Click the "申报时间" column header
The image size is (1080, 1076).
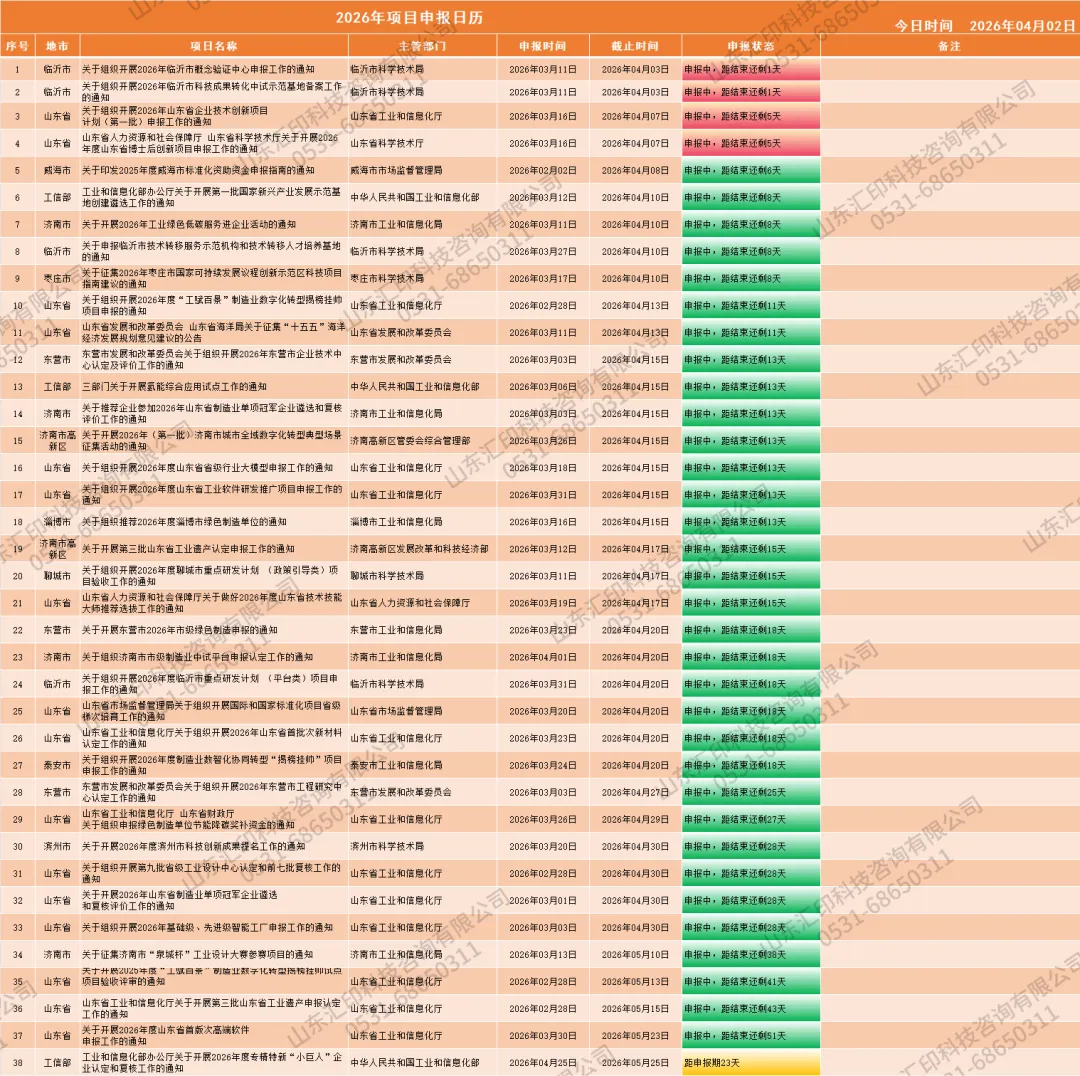(x=543, y=46)
